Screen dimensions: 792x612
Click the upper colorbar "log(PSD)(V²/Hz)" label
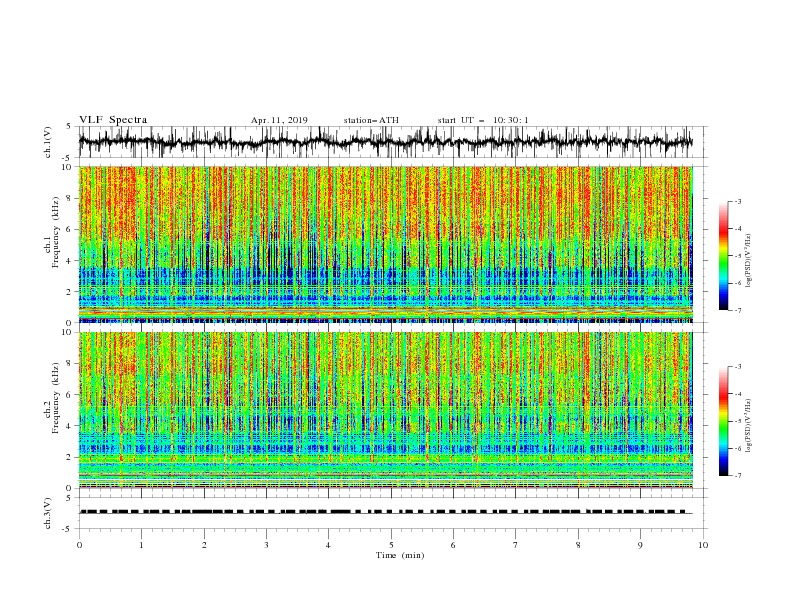point(749,260)
